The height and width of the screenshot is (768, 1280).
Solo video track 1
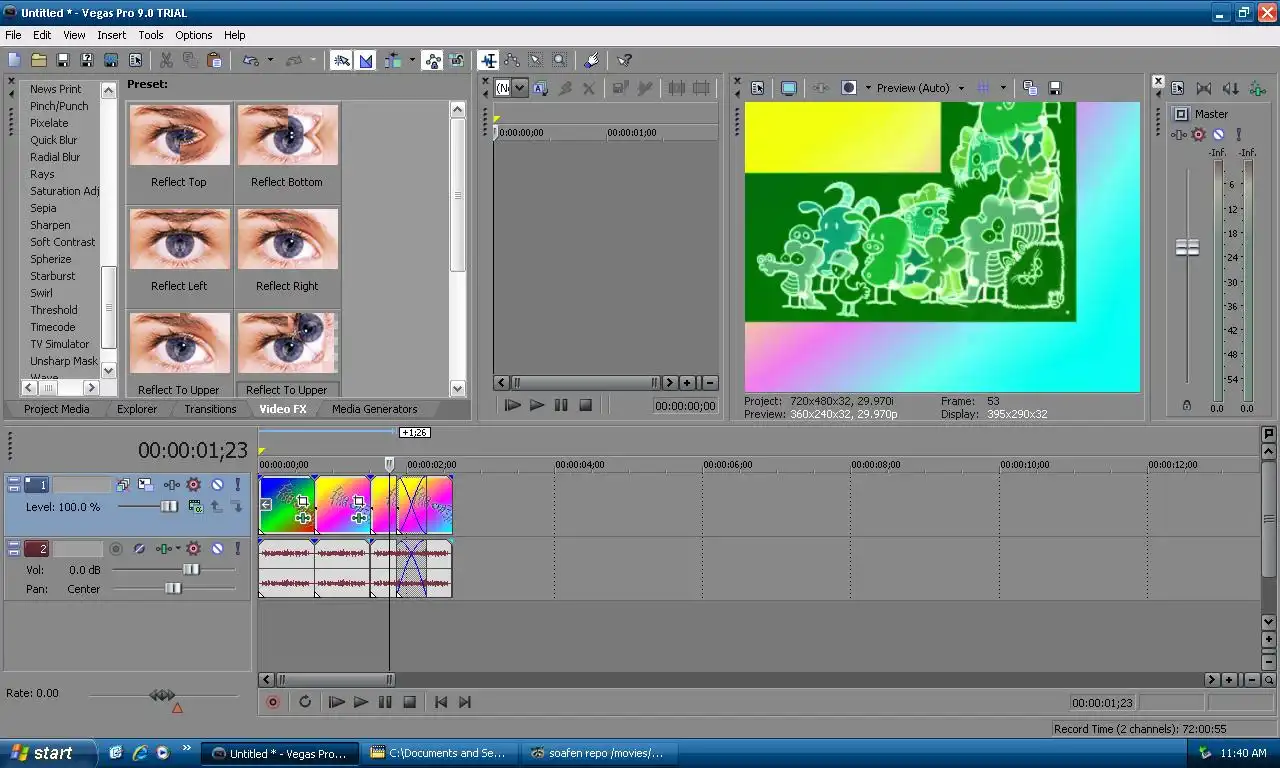click(237, 485)
